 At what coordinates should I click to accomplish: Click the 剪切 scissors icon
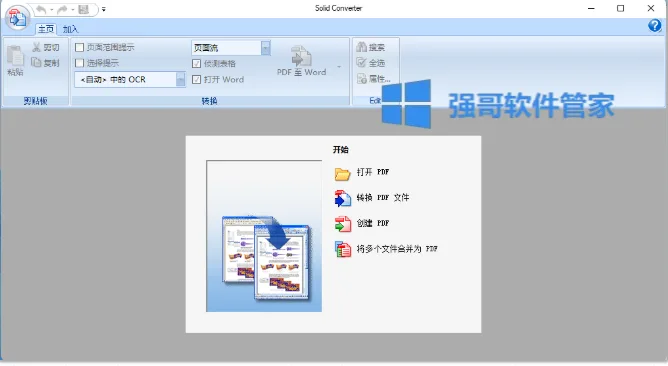tap(37, 47)
